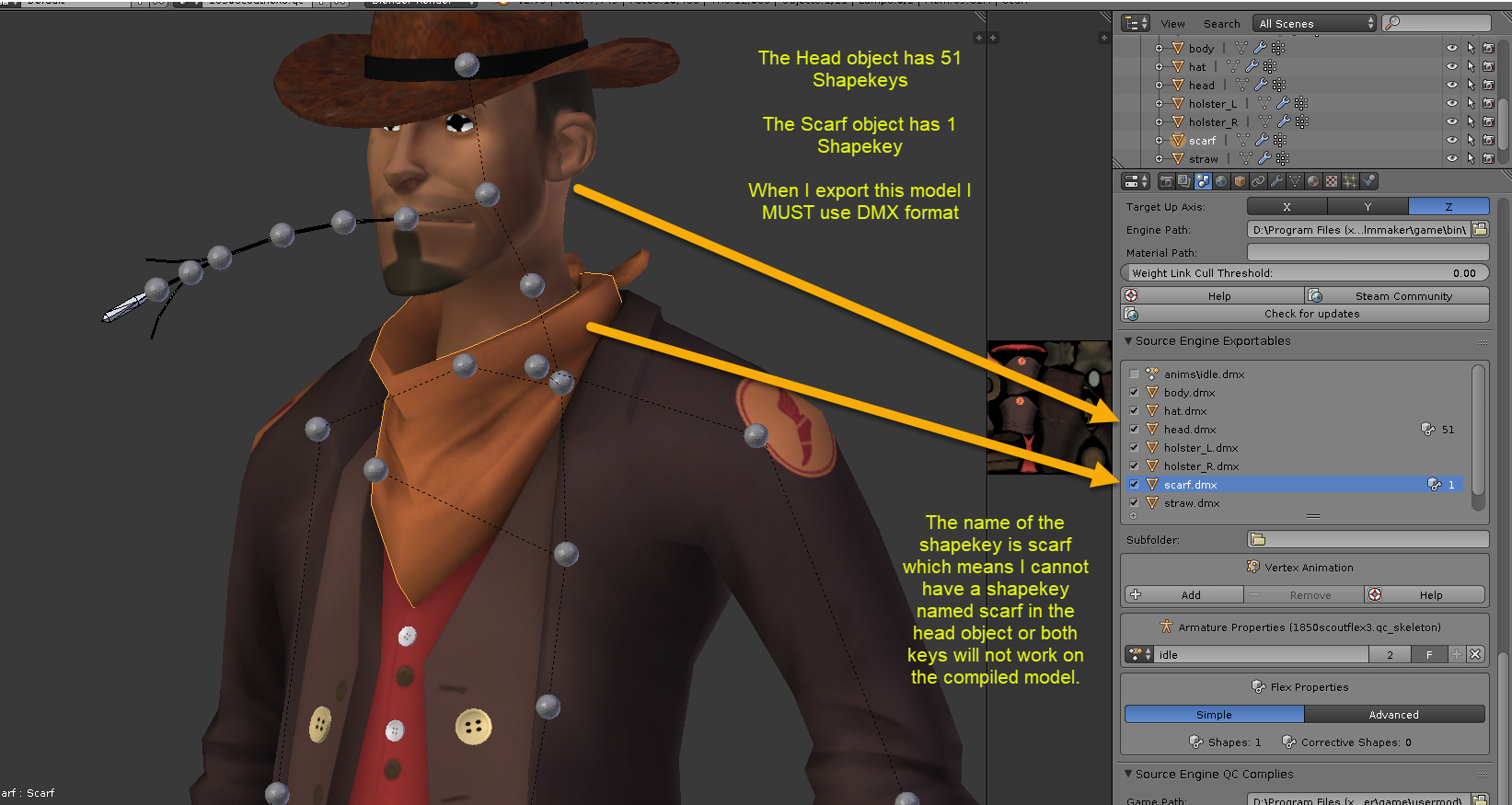The height and width of the screenshot is (805, 1512).
Task: Click Help in the Vertex Animation row
Action: (x=1425, y=595)
